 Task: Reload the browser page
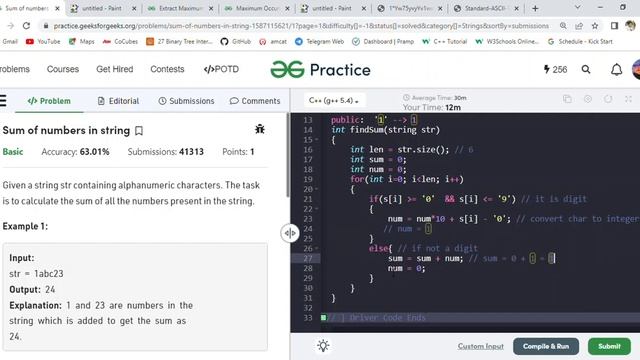tap(26, 26)
